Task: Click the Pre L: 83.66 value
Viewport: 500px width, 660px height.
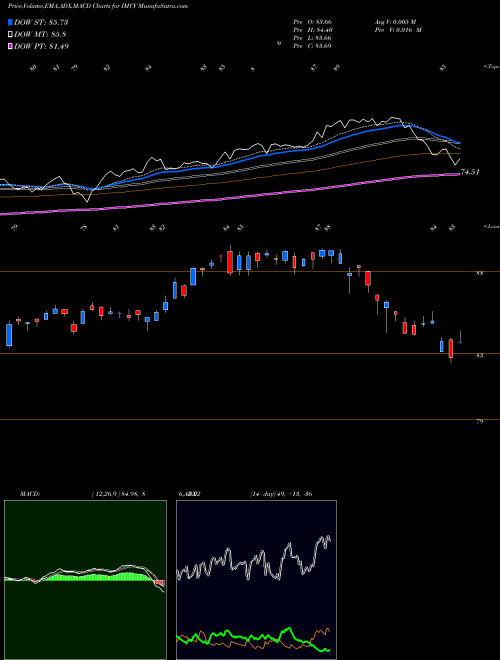Action: point(313,38)
